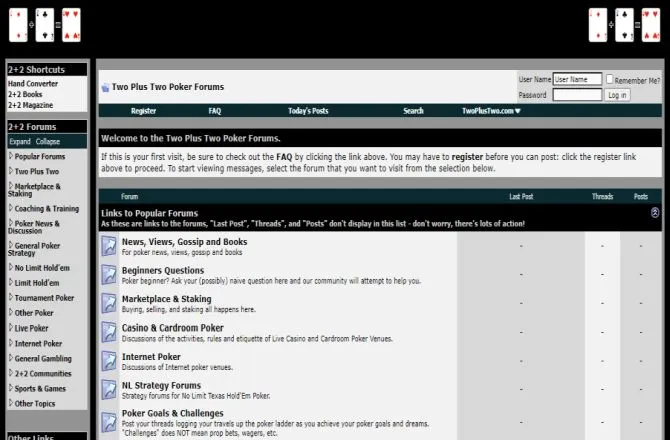
Task: Click the Marketplace & Staking forum icon
Action: pos(109,303)
